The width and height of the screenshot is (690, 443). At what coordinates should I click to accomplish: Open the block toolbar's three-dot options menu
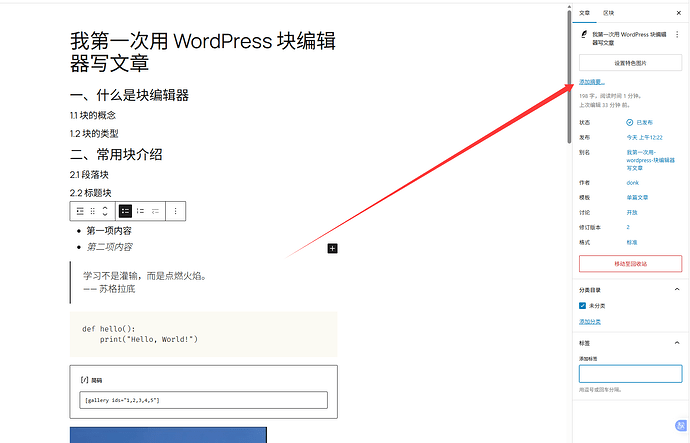tap(176, 211)
